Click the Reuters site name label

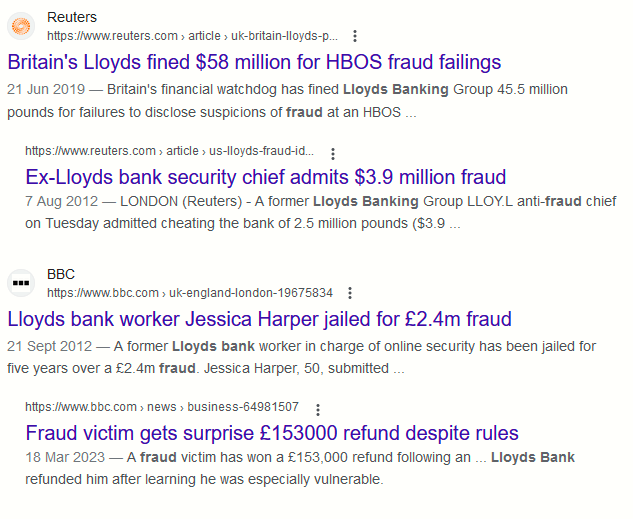72,17
